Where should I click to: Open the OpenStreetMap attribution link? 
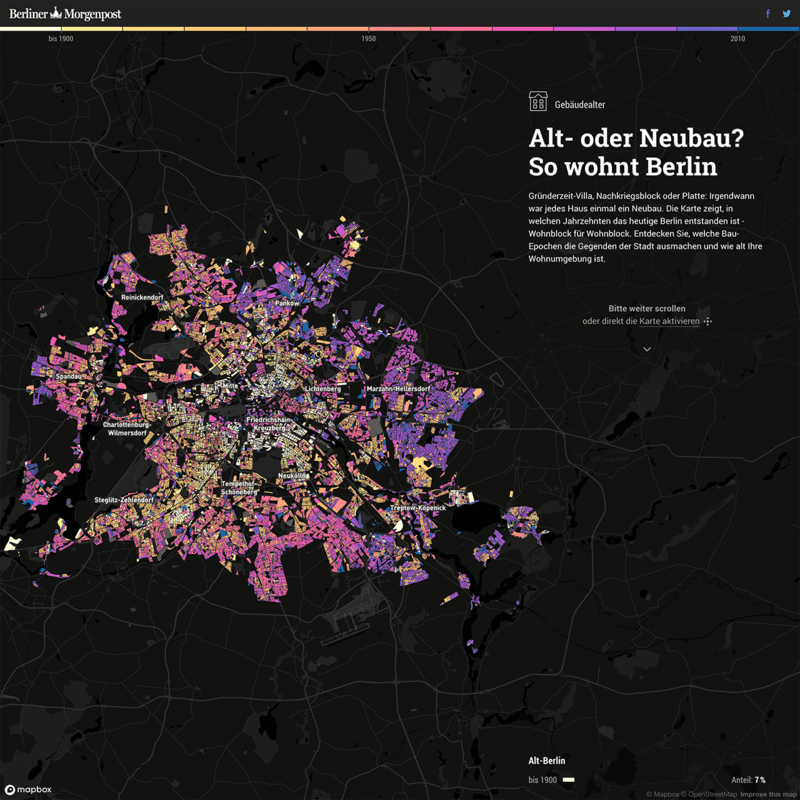pyautogui.click(x=710, y=794)
